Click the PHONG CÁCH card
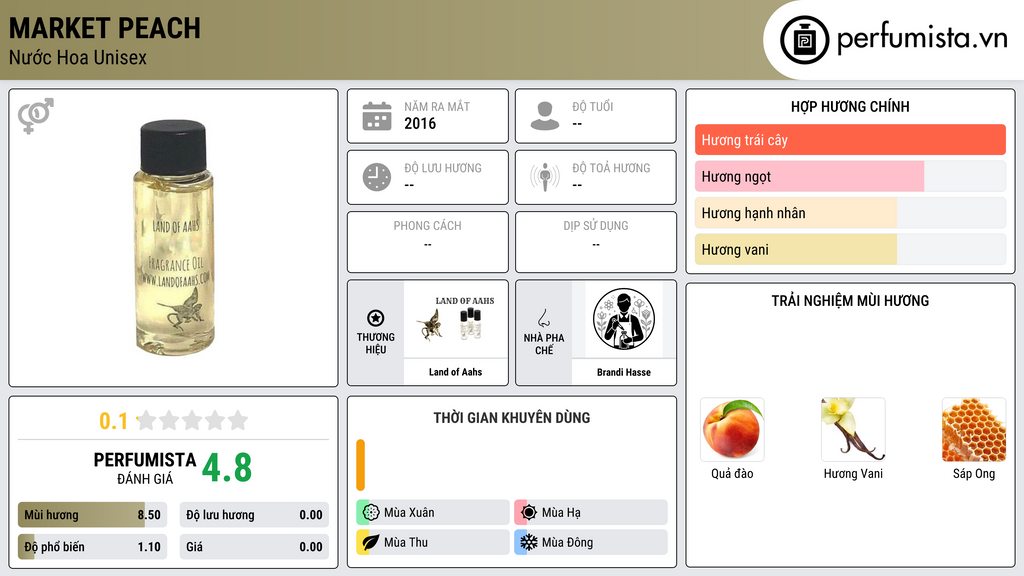This screenshot has height=576, width=1024. [428, 242]
